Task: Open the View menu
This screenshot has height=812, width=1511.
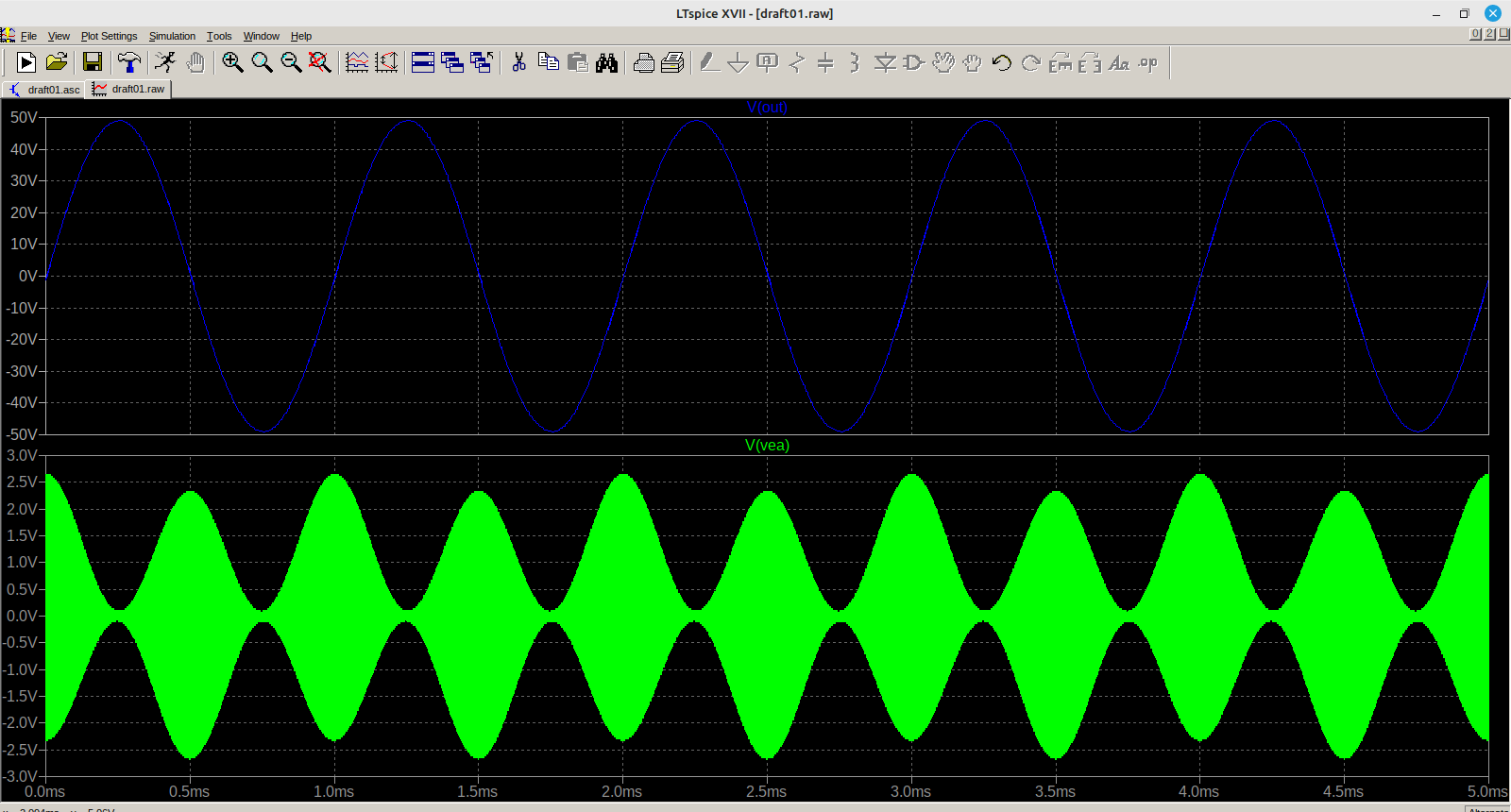Action: [59, 36]
